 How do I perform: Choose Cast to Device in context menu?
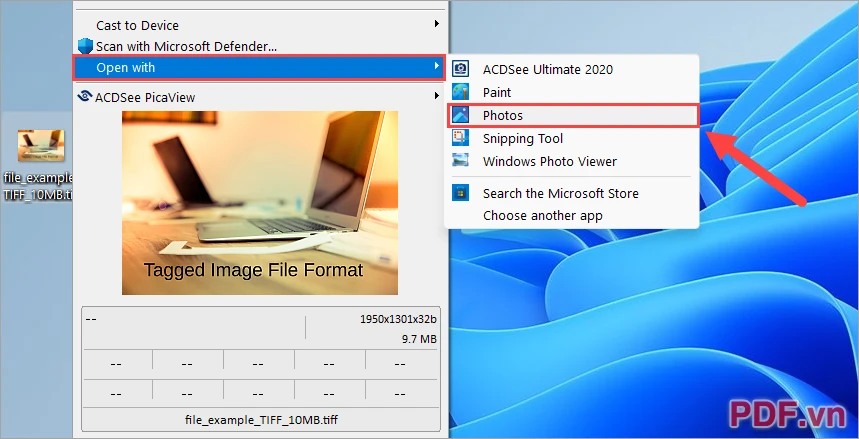pos(259,25)
